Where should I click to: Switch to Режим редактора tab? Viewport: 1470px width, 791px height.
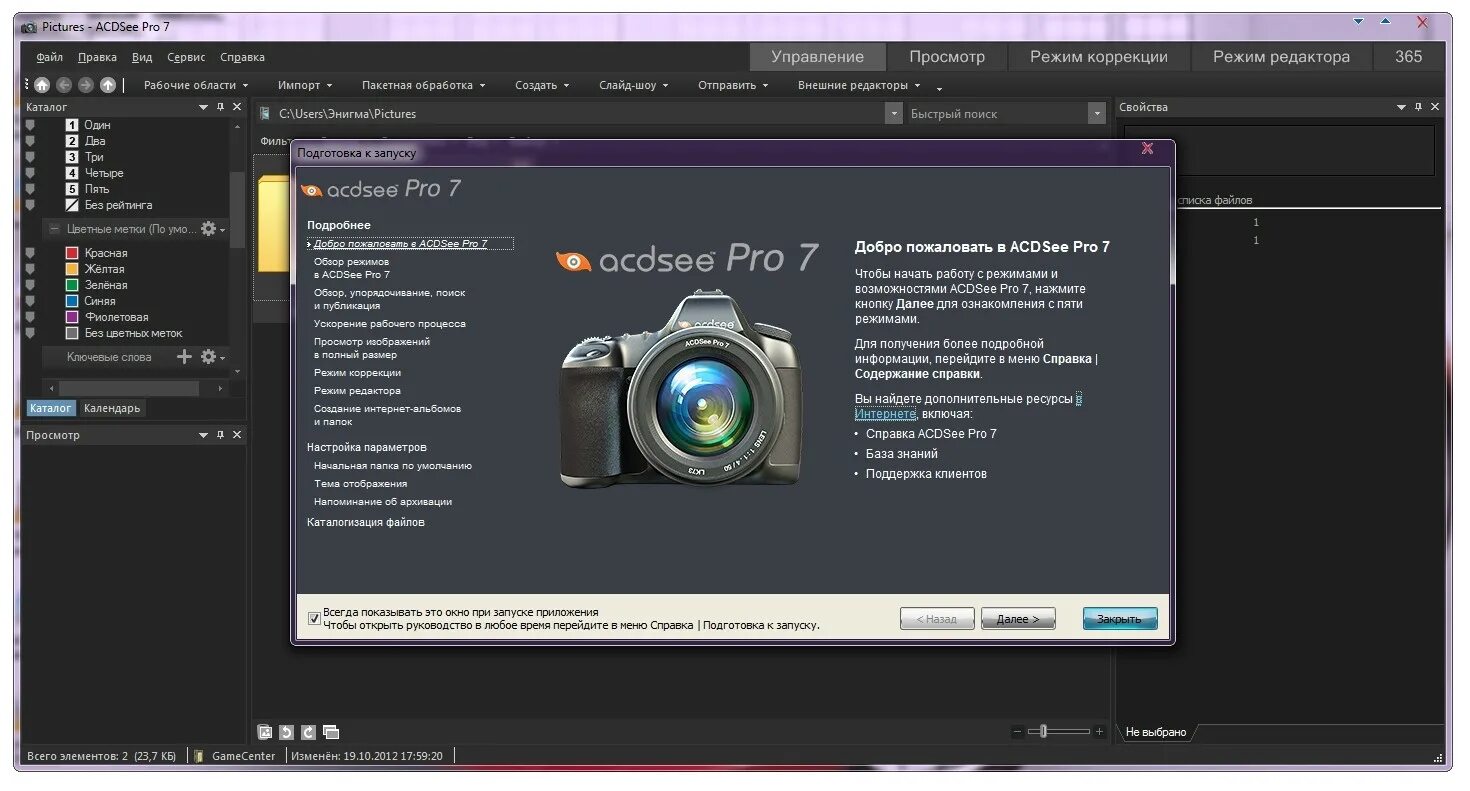pos(1281,57)
